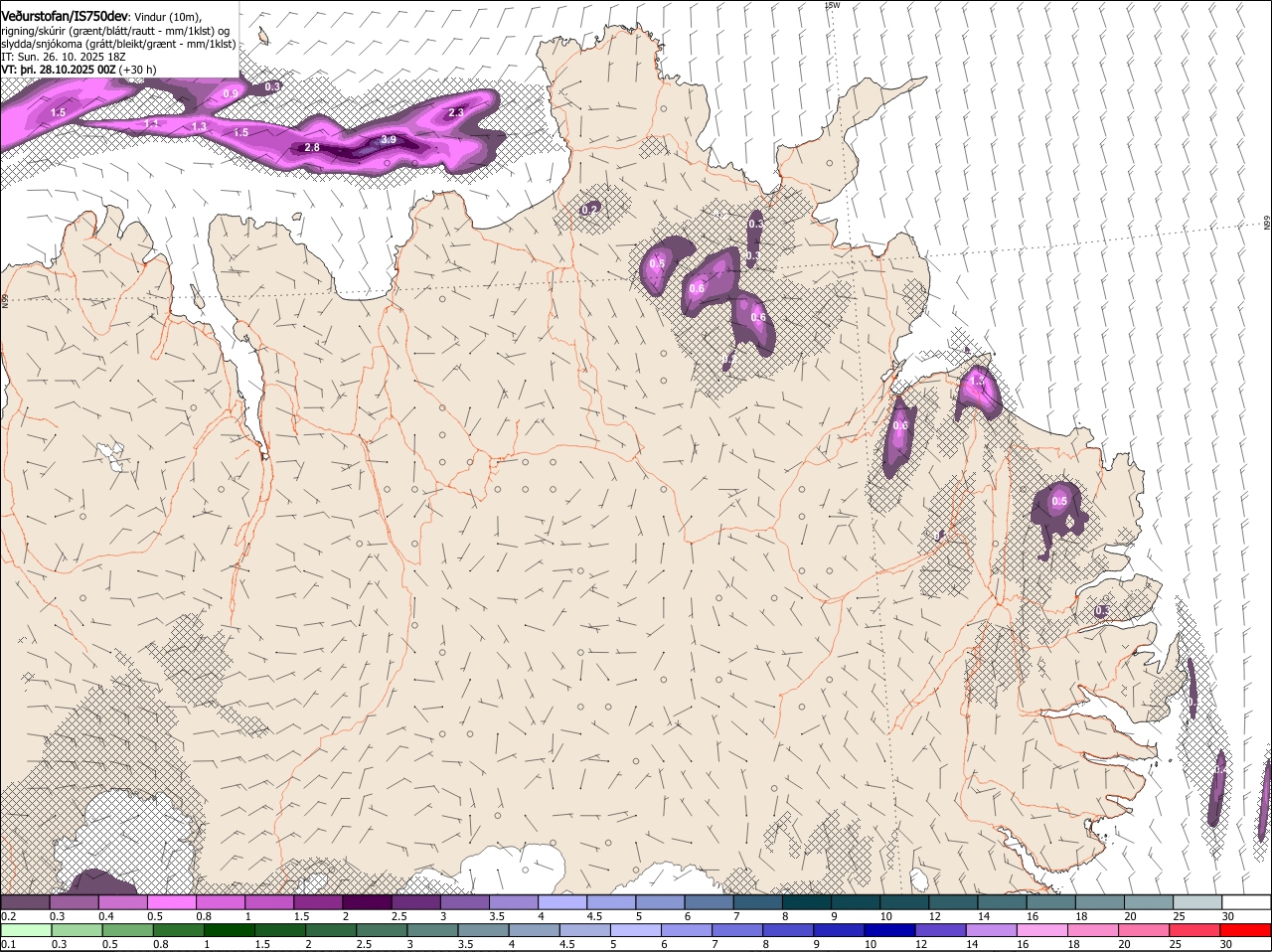Click the top-row legend swatch labeled 25
Screen dimensions: 1272x952
[x=1197, y=901]
